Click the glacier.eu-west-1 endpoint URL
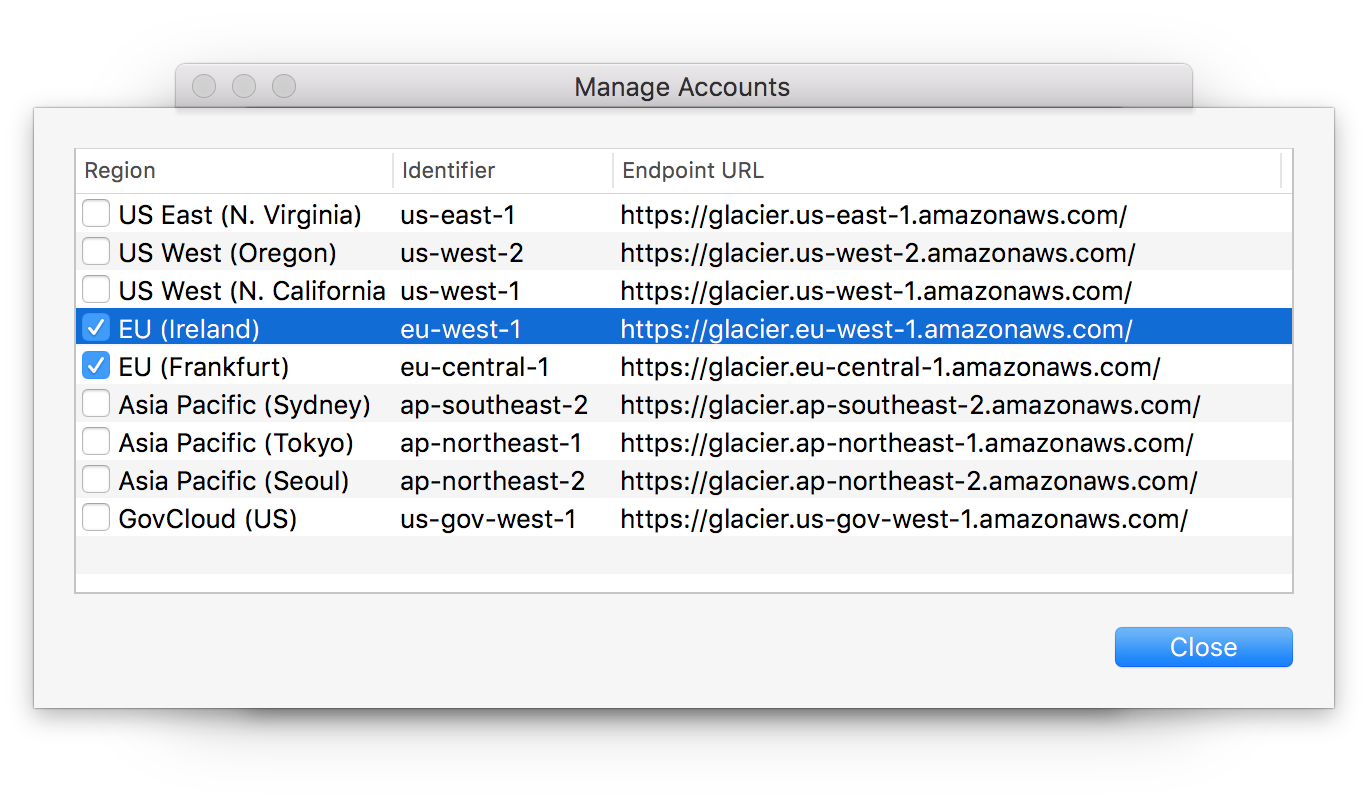Screen dimensions: 1368x806 pyautogui.click(x=876, y=329)
